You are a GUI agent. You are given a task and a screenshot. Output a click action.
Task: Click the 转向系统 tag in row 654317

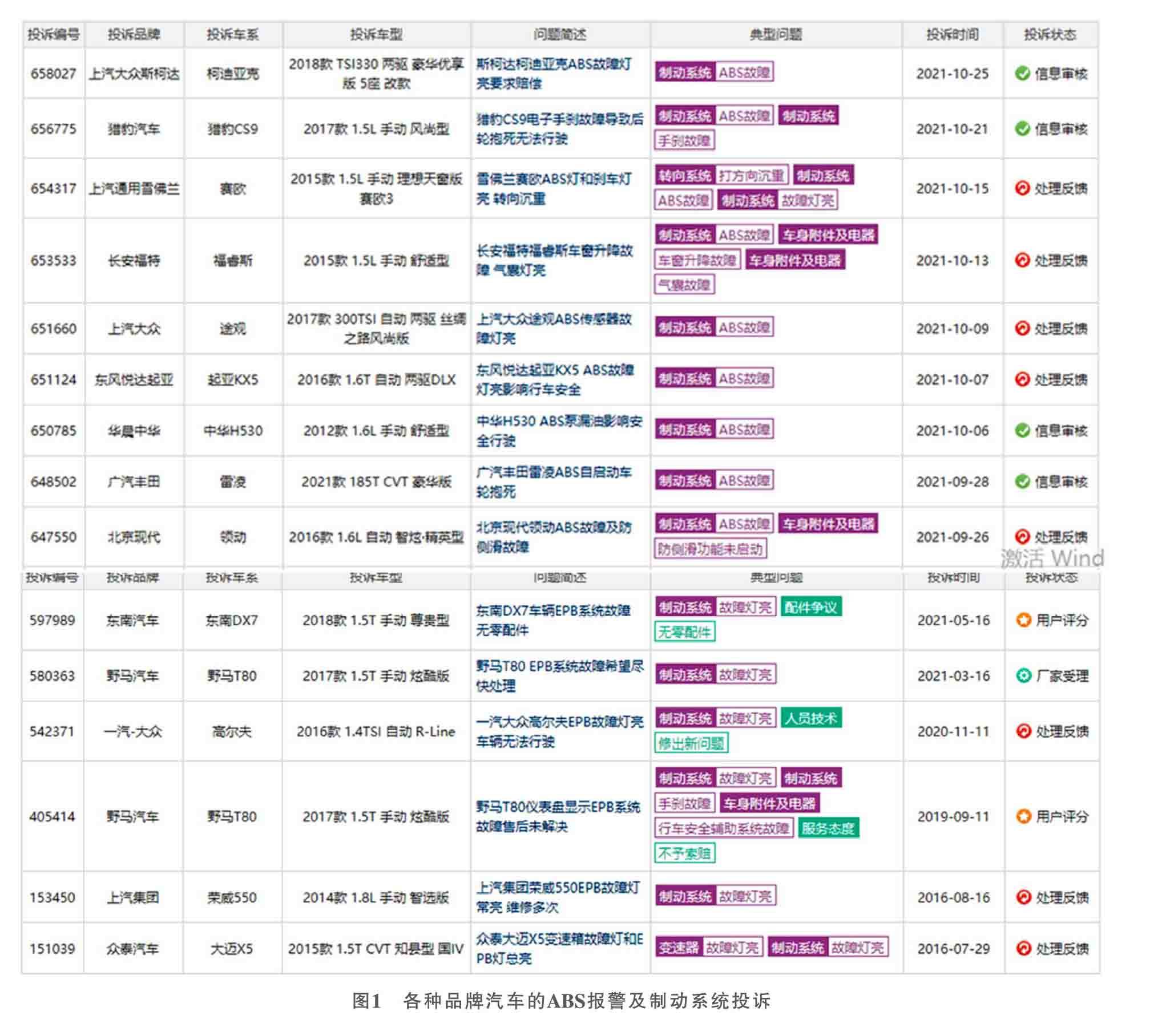coord(685,175)
